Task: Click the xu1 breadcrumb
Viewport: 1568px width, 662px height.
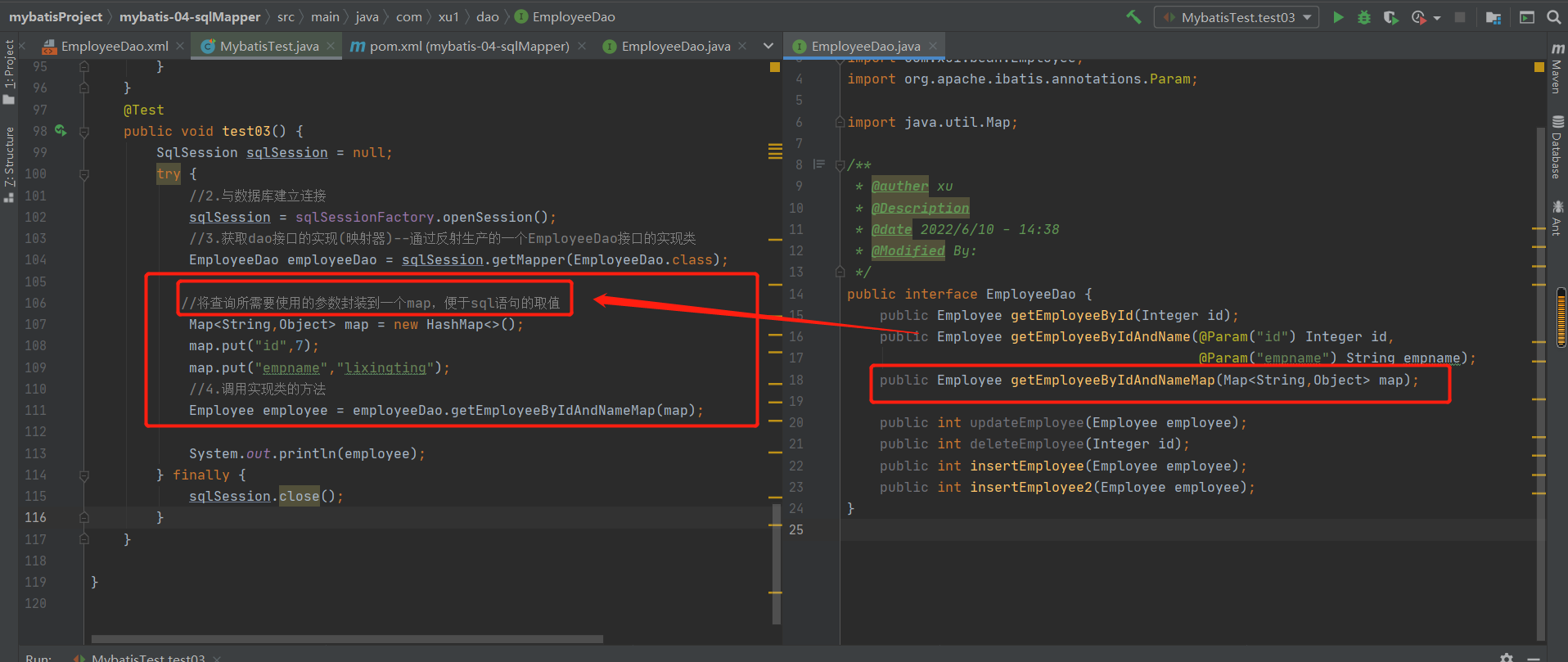Action: pyautogui.click(x=448, y=16)
